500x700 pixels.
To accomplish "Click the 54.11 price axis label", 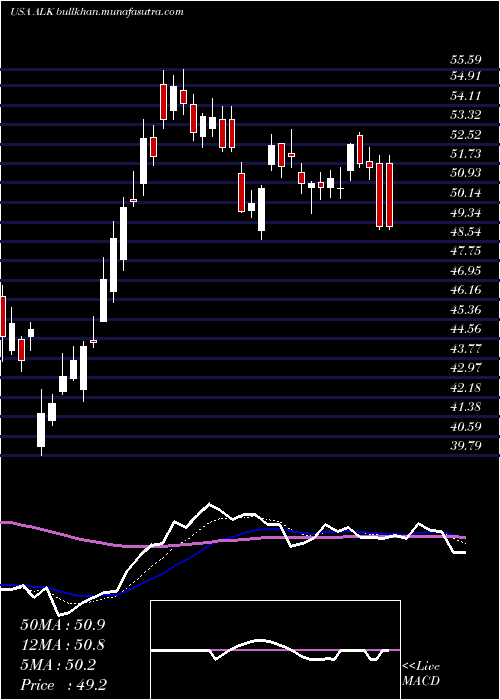I will point(464,95).
